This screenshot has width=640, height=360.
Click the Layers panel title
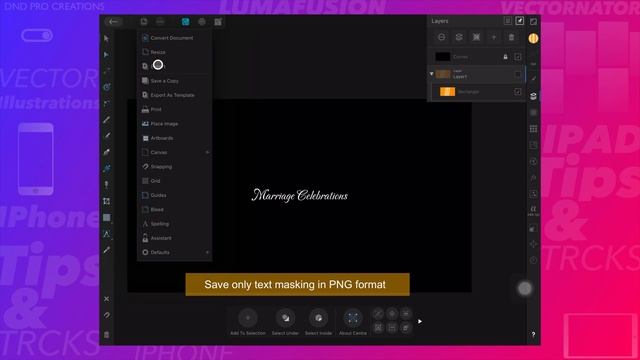point(440,21)
